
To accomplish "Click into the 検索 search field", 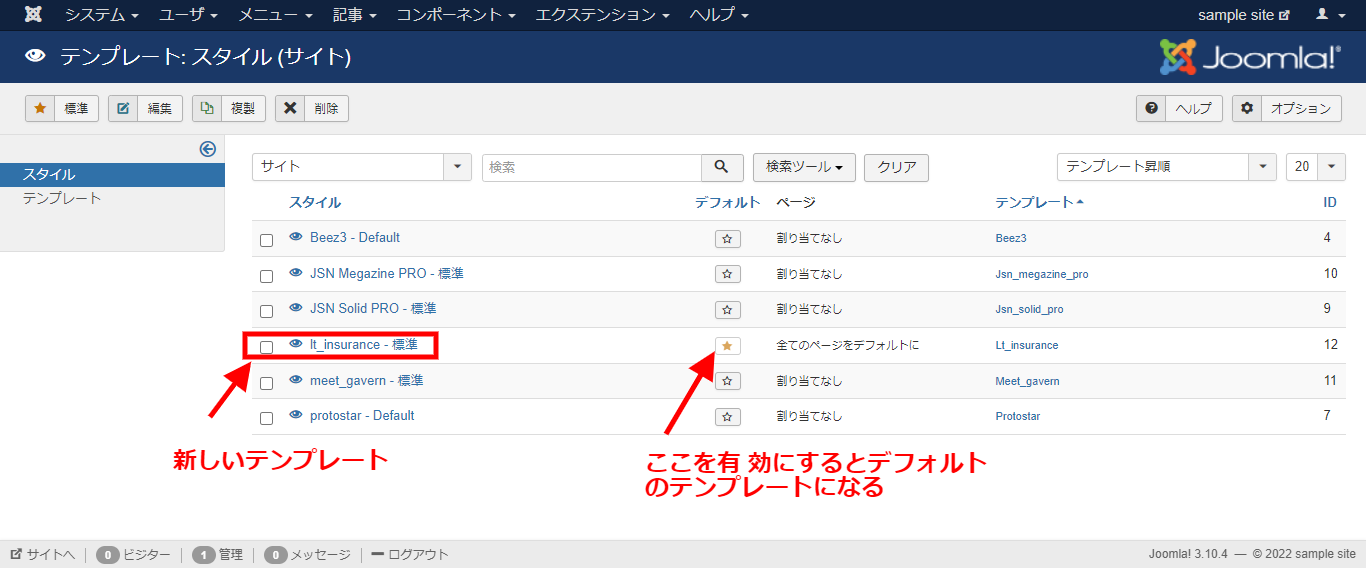I will click(592, 167).
